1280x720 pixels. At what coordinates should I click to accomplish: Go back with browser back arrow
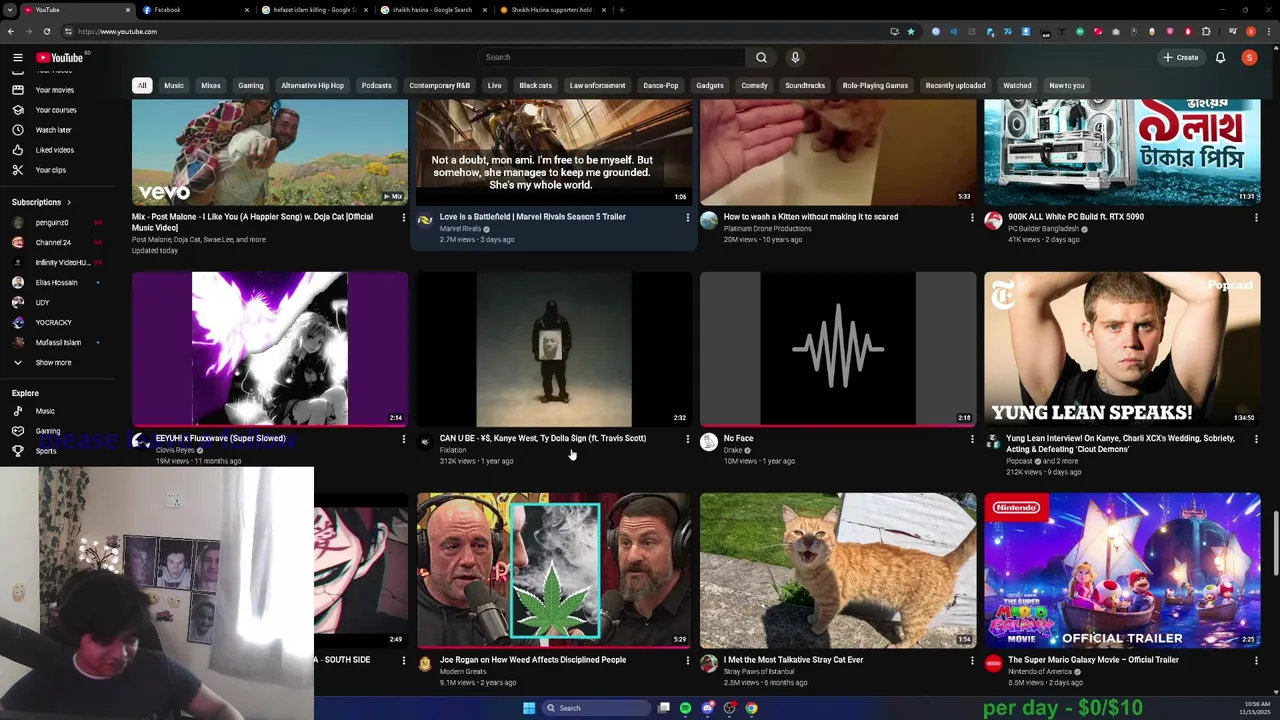click(x=11, y=31)
